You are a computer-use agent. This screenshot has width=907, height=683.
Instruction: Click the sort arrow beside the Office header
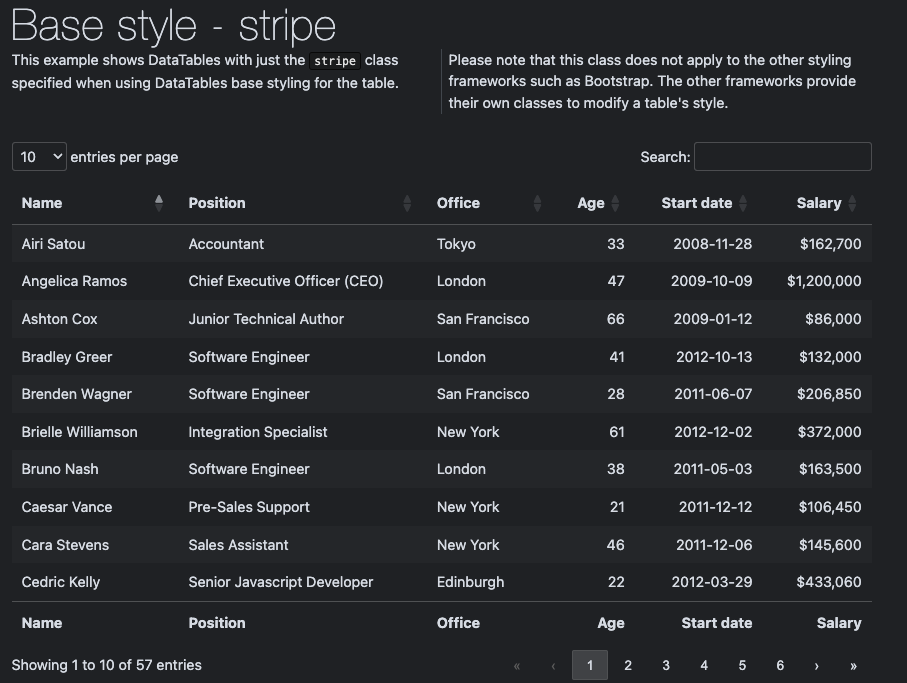(536, 202)
